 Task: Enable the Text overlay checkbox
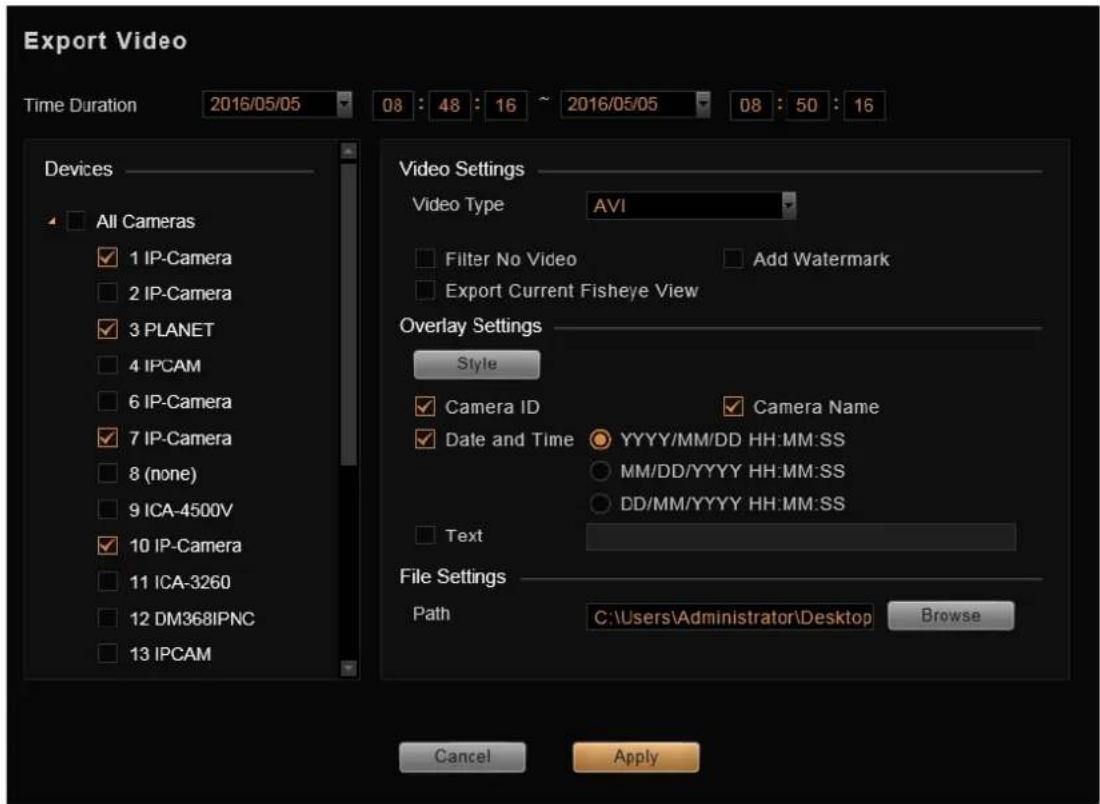coord(425,535)
